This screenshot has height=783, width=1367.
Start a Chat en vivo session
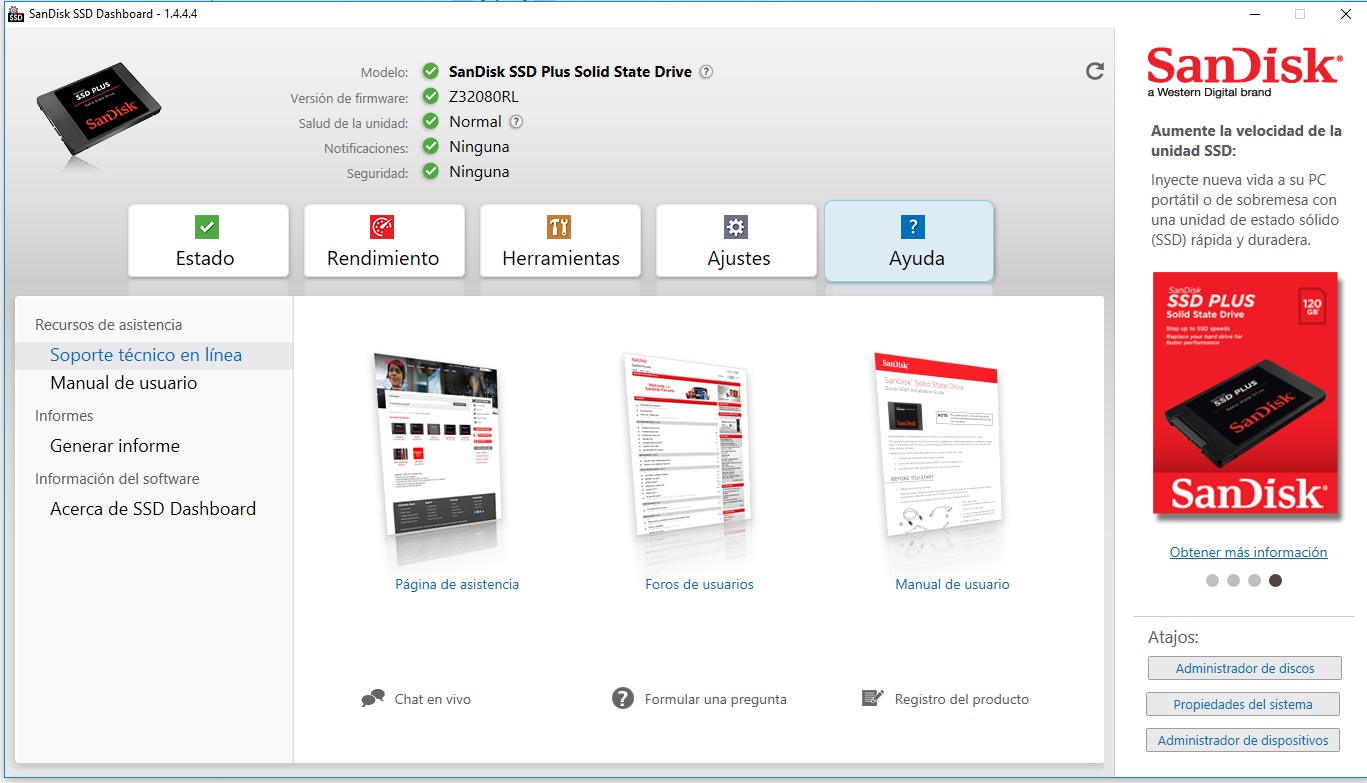point(432,699)
